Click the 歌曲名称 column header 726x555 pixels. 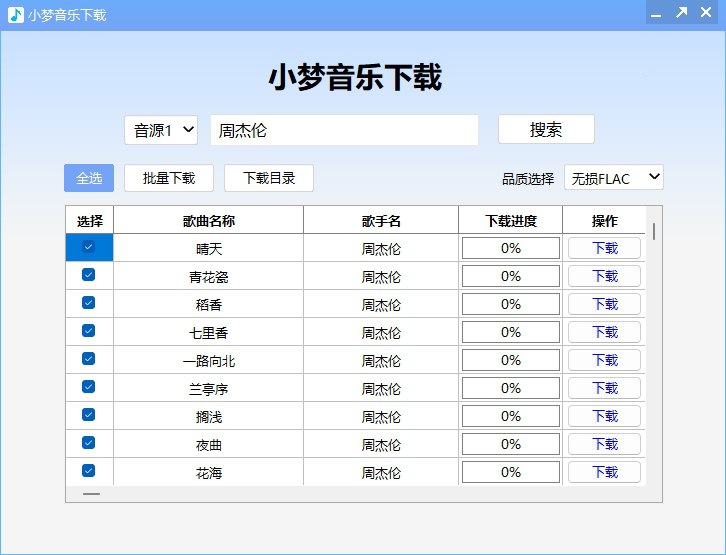point(208,221)
